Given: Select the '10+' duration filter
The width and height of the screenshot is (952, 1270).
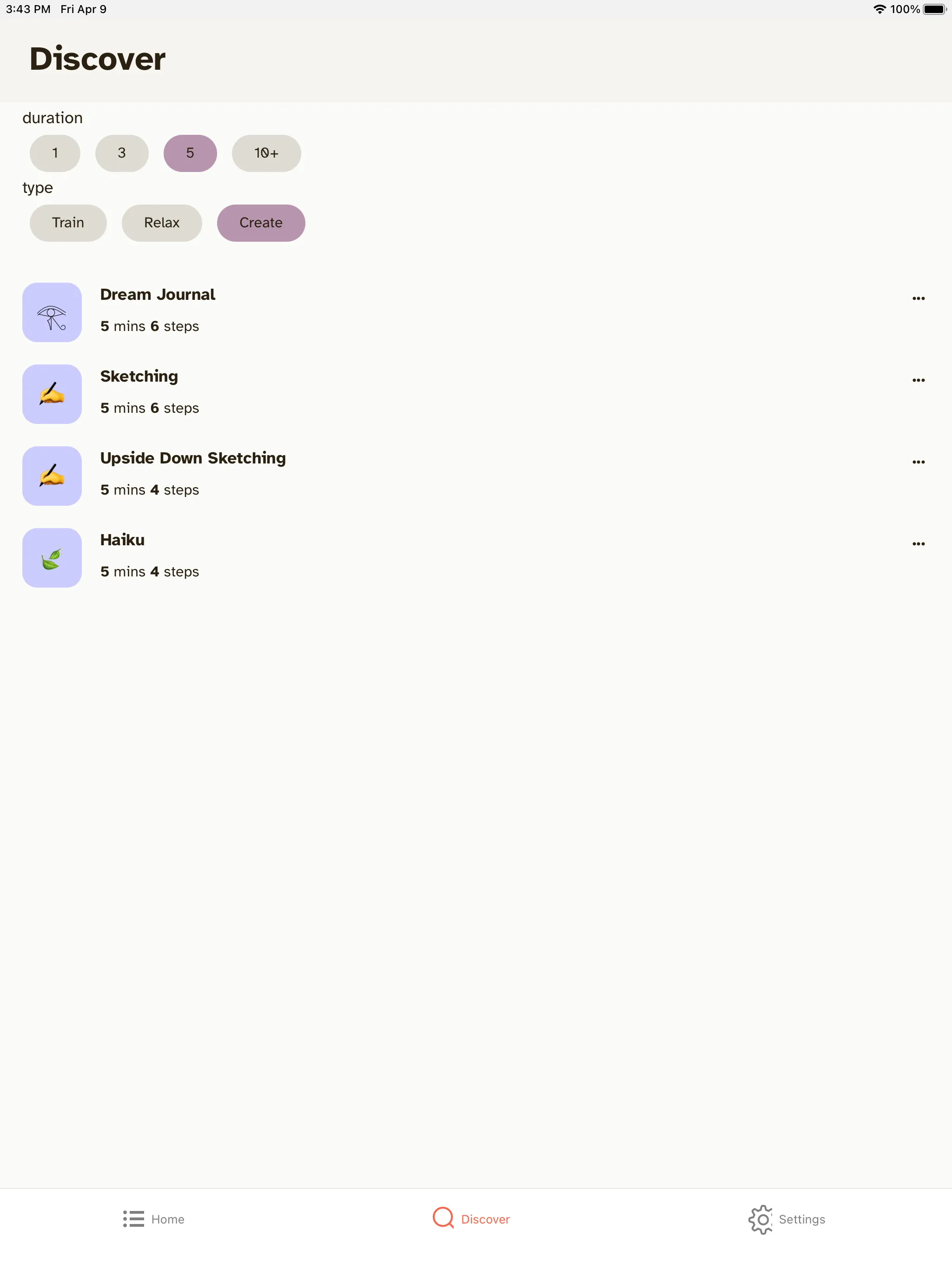Looking at the screenshot, I should pyautogui.click(x=266, y=153).
